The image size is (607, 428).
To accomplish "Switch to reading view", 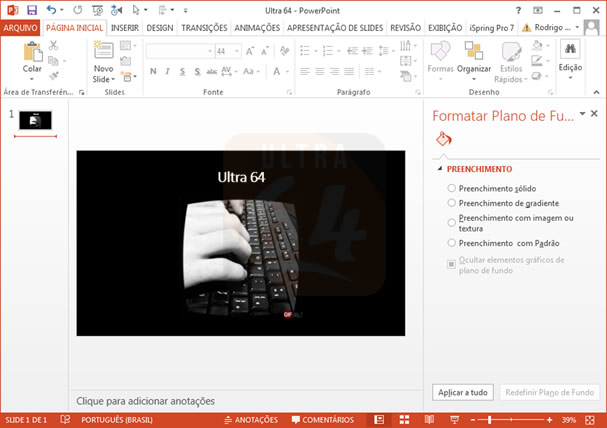I will (429, 420).
